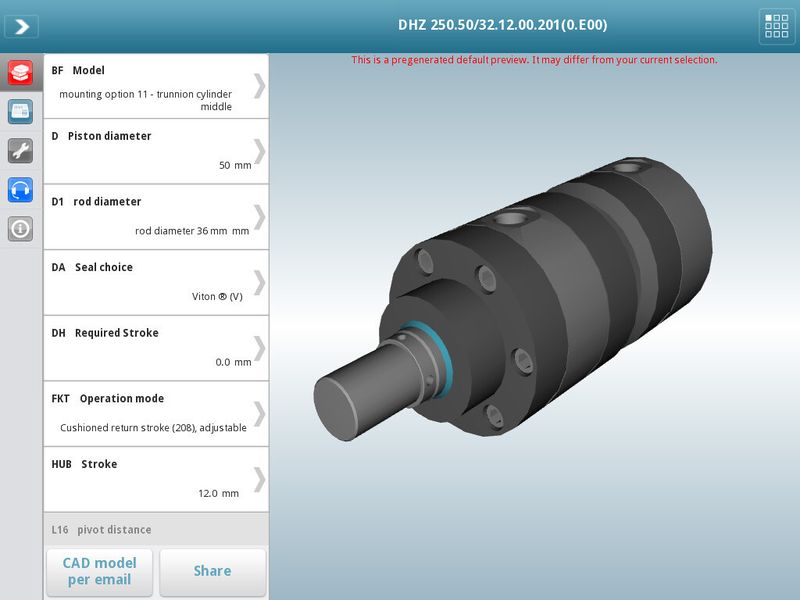
Task: Select the L16 pivot distance entry
Action: [155, 529]
